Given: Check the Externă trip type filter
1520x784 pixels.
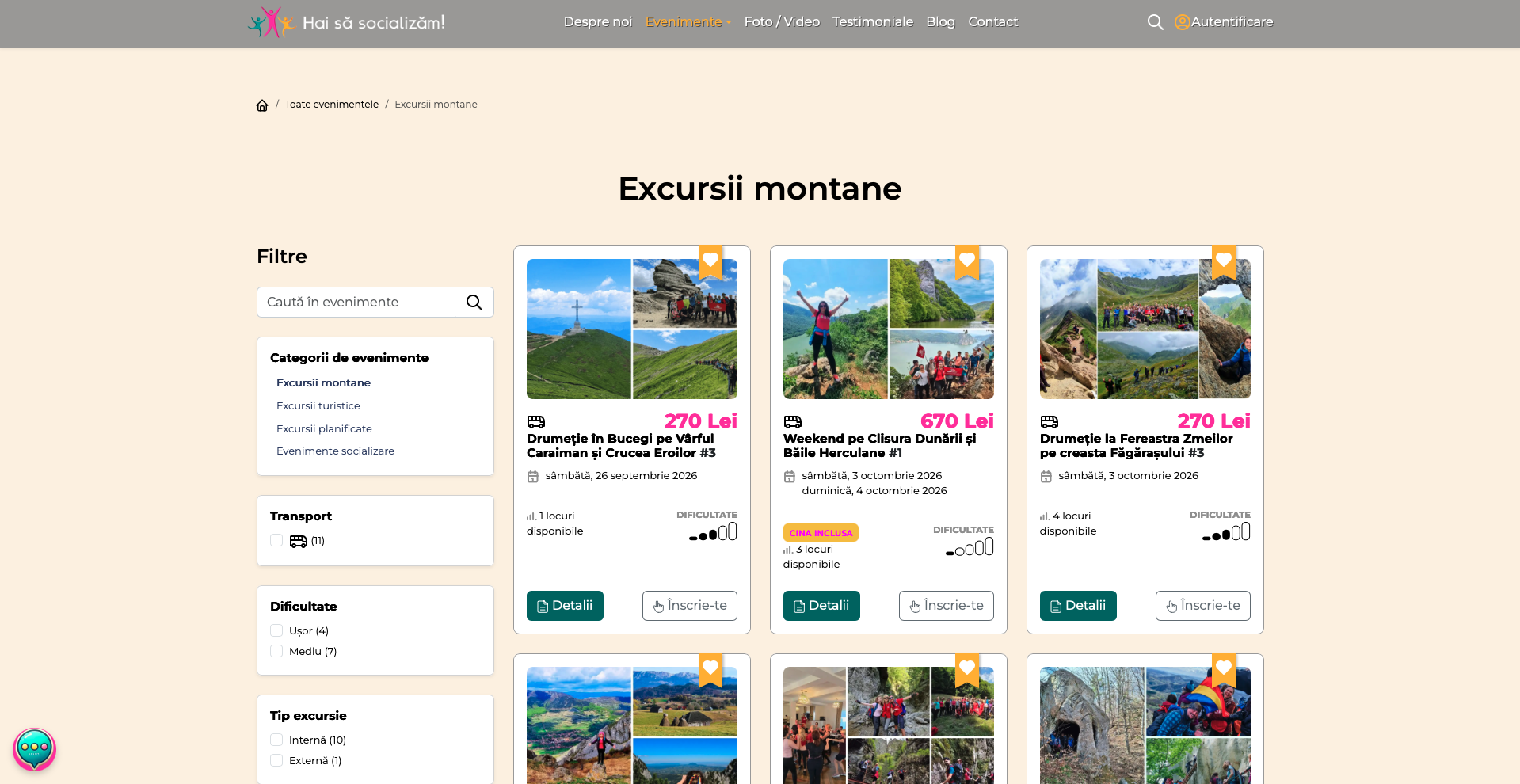Looking at the screenshot, I should click(x=276, y=760).
